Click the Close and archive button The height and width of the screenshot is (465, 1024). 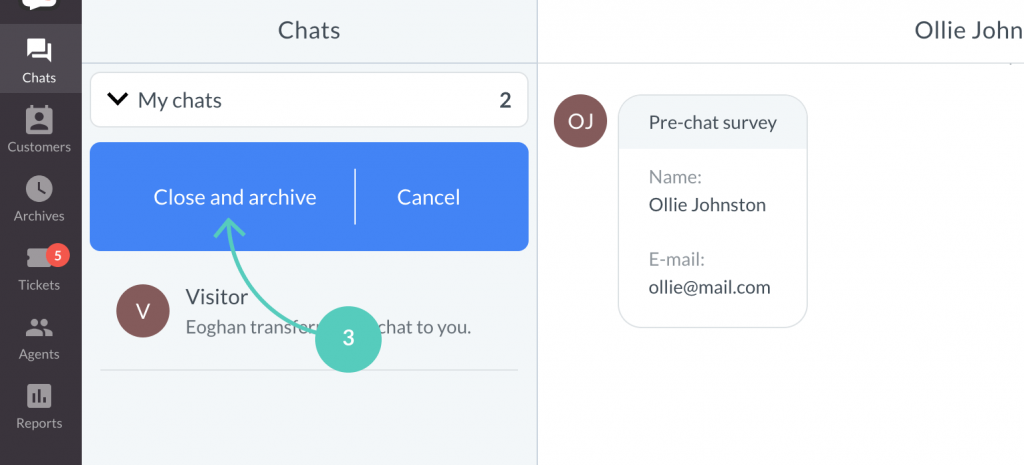(x=234, y=197)
